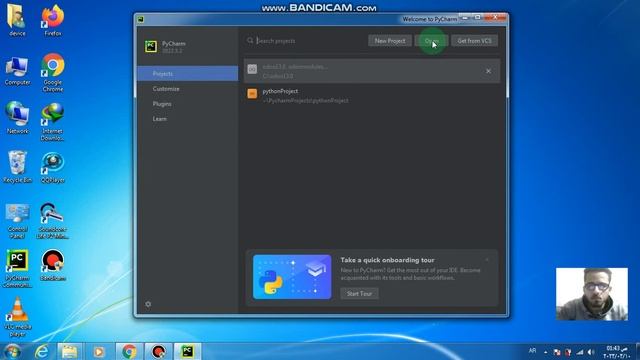Remove first recent project with X
The image size is (640, 360).
pyautogui.click(x=488, y=71)
